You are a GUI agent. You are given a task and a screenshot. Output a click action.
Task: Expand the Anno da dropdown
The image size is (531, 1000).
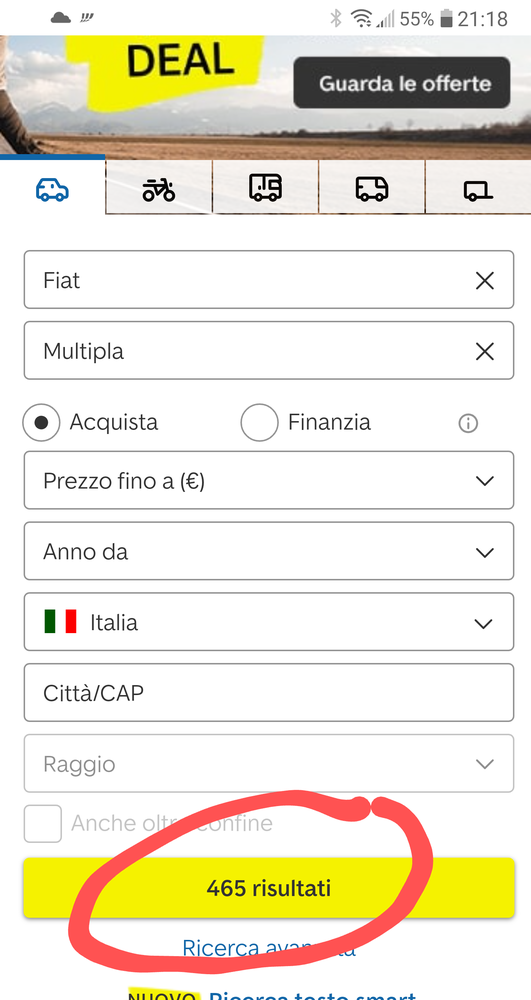(269, 551)
